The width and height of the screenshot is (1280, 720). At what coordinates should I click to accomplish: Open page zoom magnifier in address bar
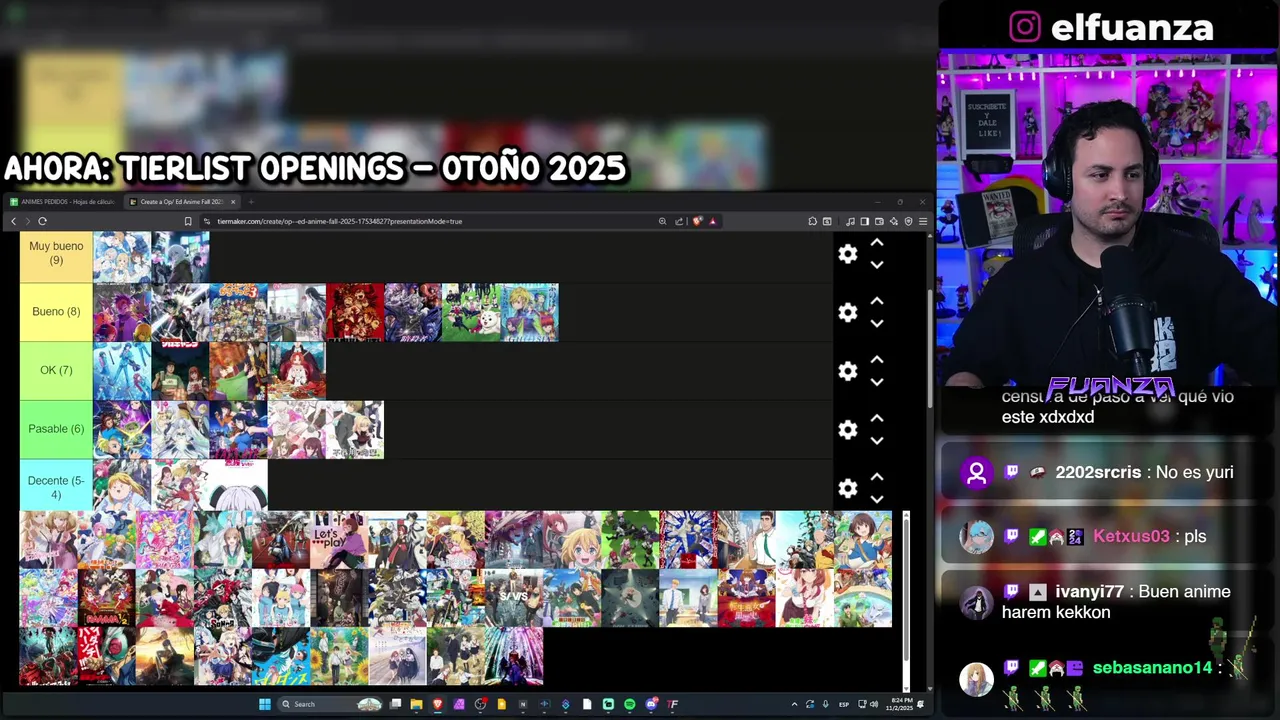[x=662, y=221]
